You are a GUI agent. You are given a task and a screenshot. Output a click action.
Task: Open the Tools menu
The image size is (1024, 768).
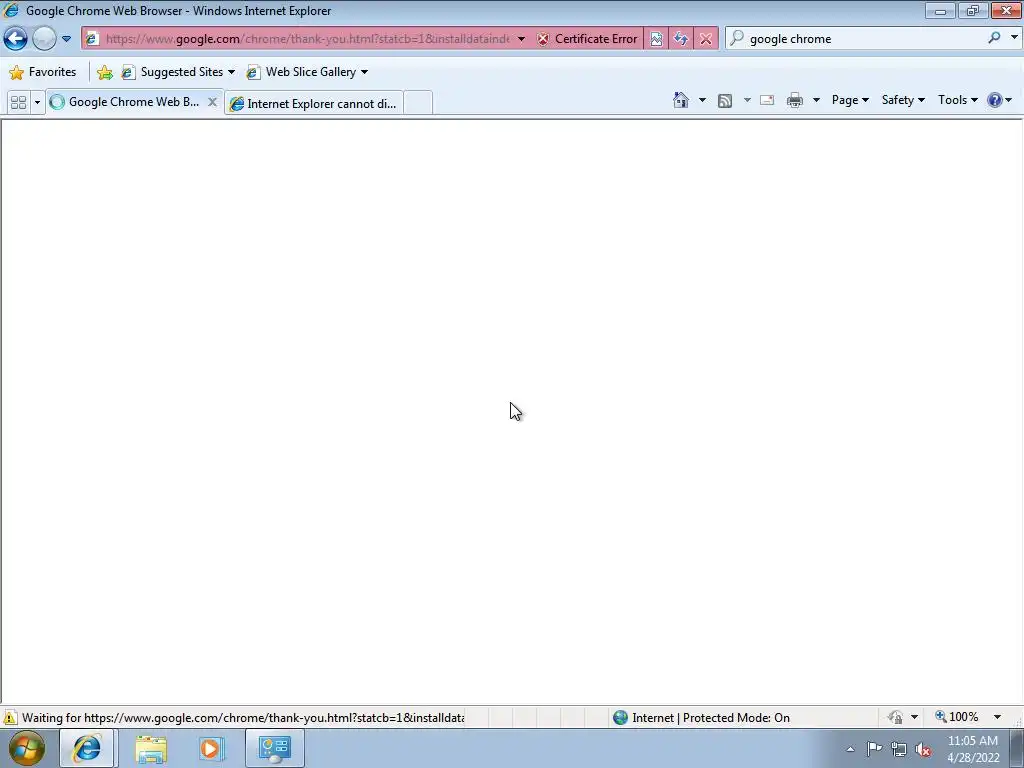[x=957, y=100]
